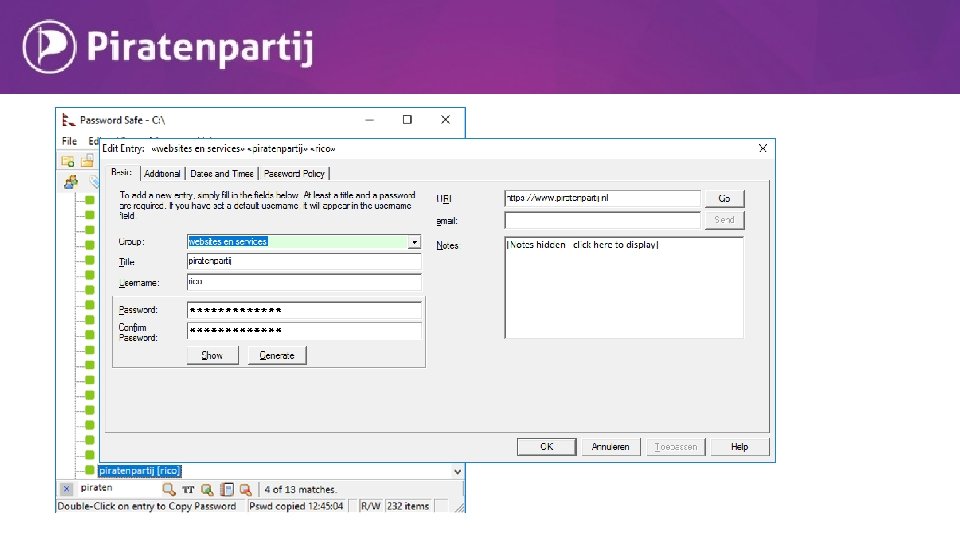
Task: Open the find results report icon
Action: 227,489
